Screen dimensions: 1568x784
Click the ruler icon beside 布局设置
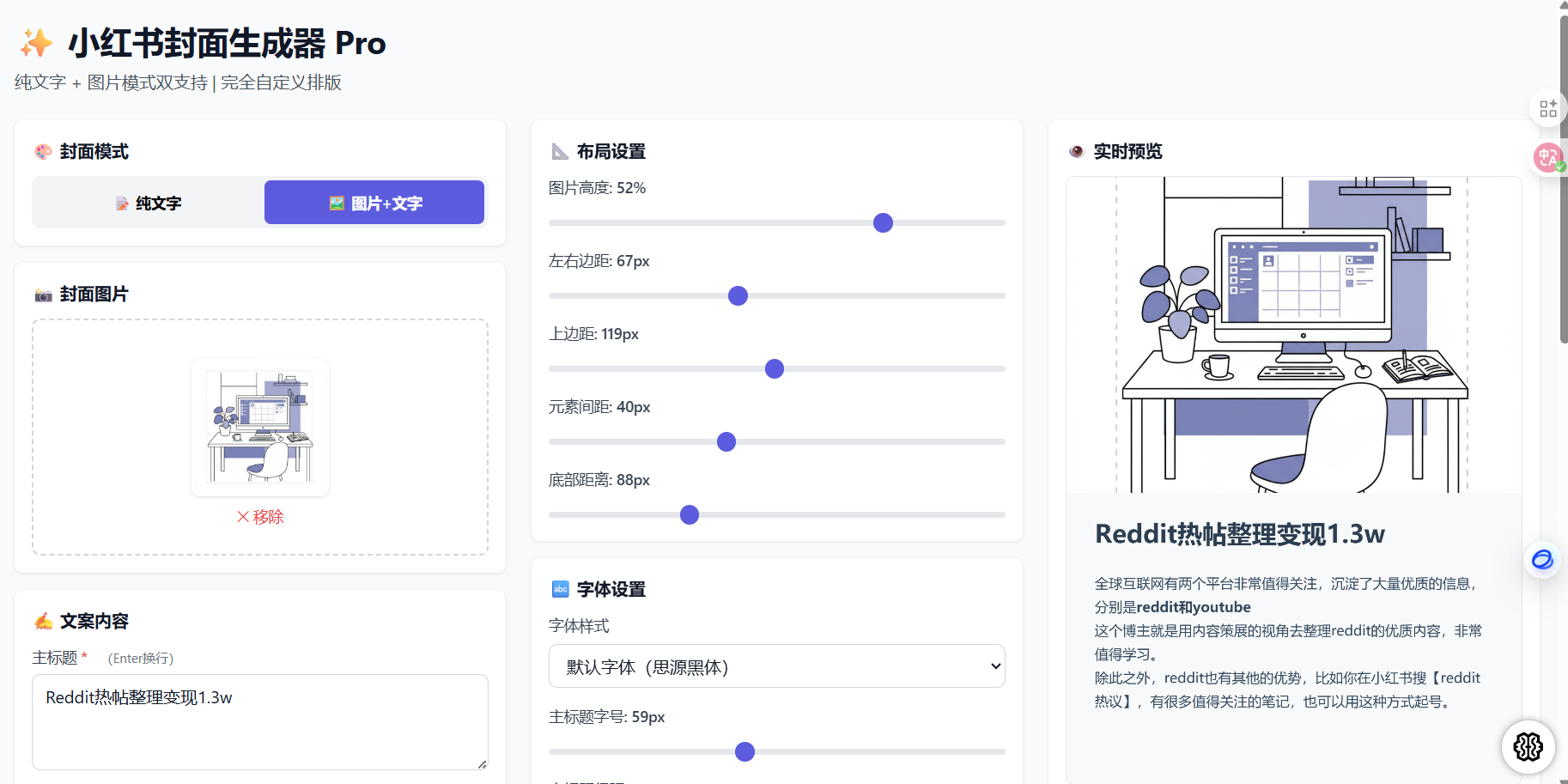point(560,152)
